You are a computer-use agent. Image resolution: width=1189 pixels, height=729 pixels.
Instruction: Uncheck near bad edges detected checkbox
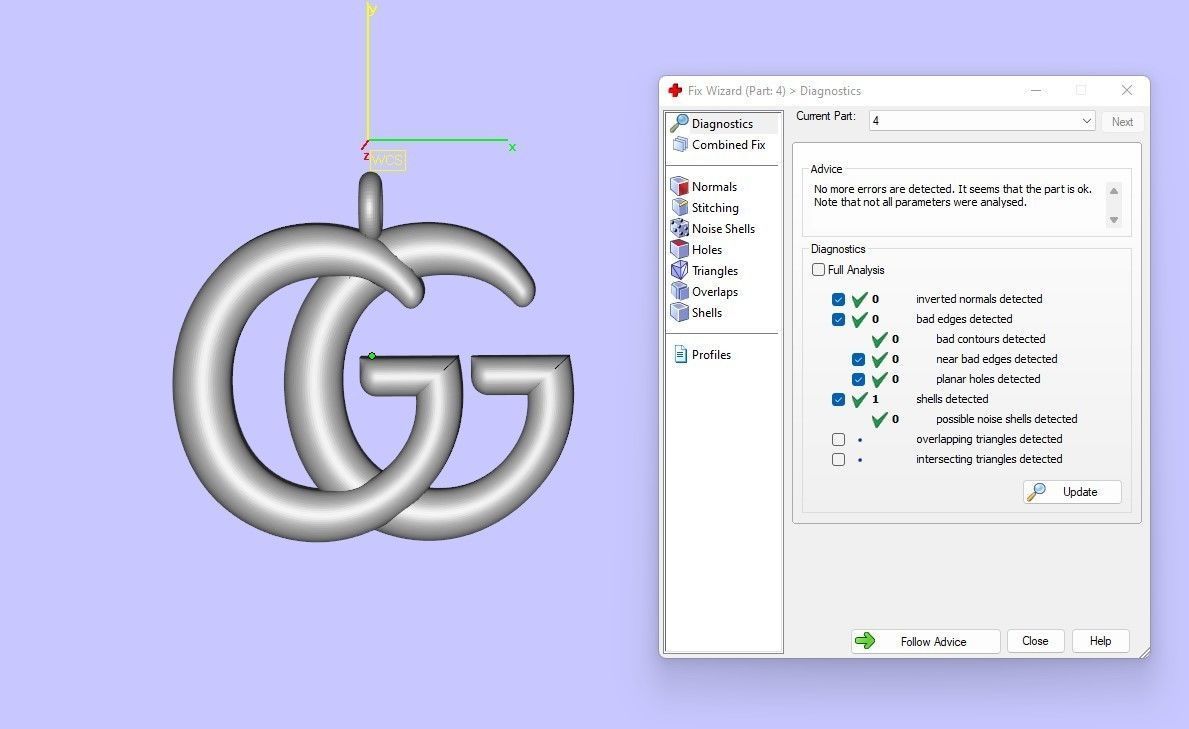(858, 359)
